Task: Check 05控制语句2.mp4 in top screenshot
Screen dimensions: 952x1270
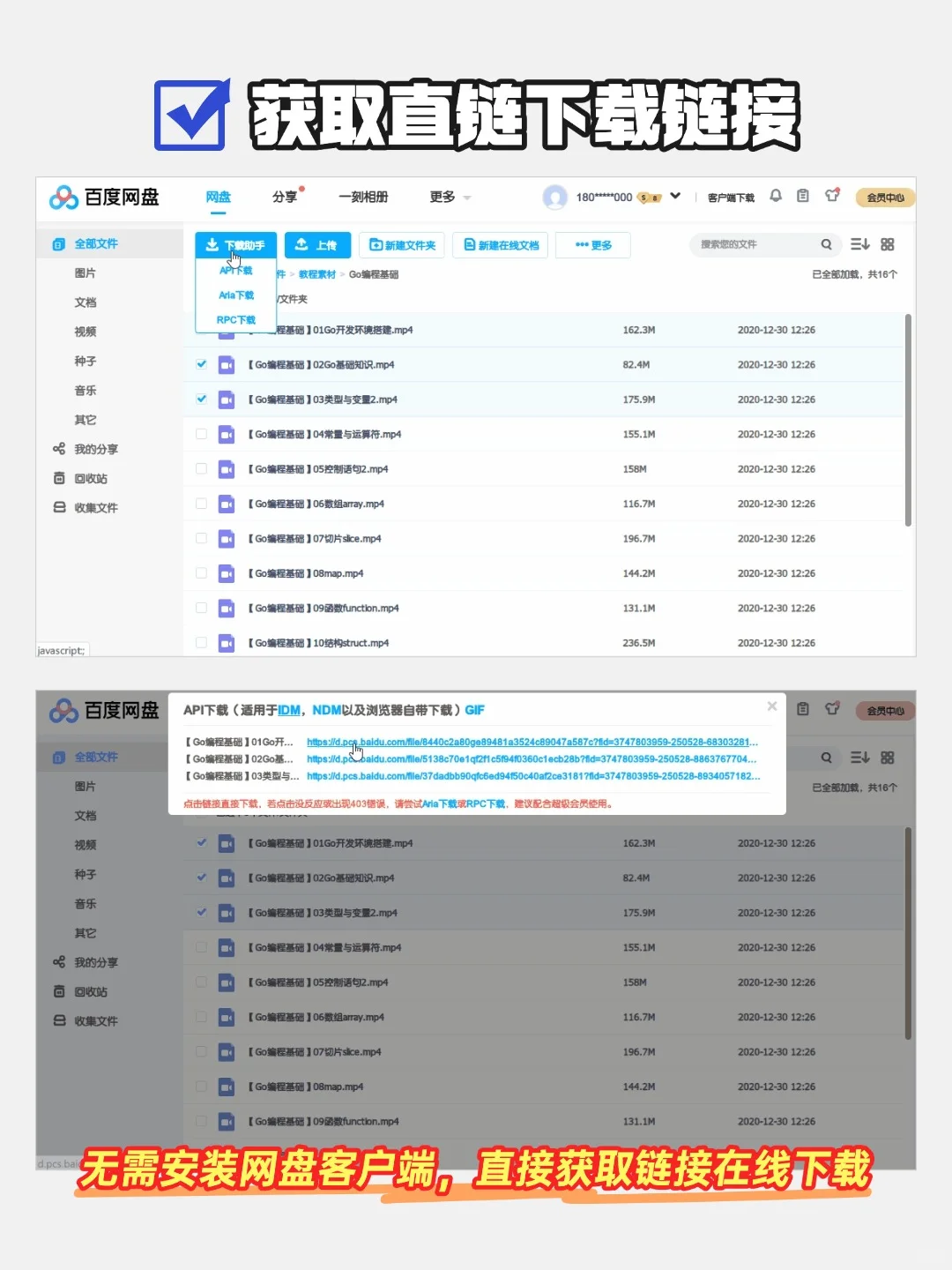Action: pyautogui.click(x=201, y=468)
